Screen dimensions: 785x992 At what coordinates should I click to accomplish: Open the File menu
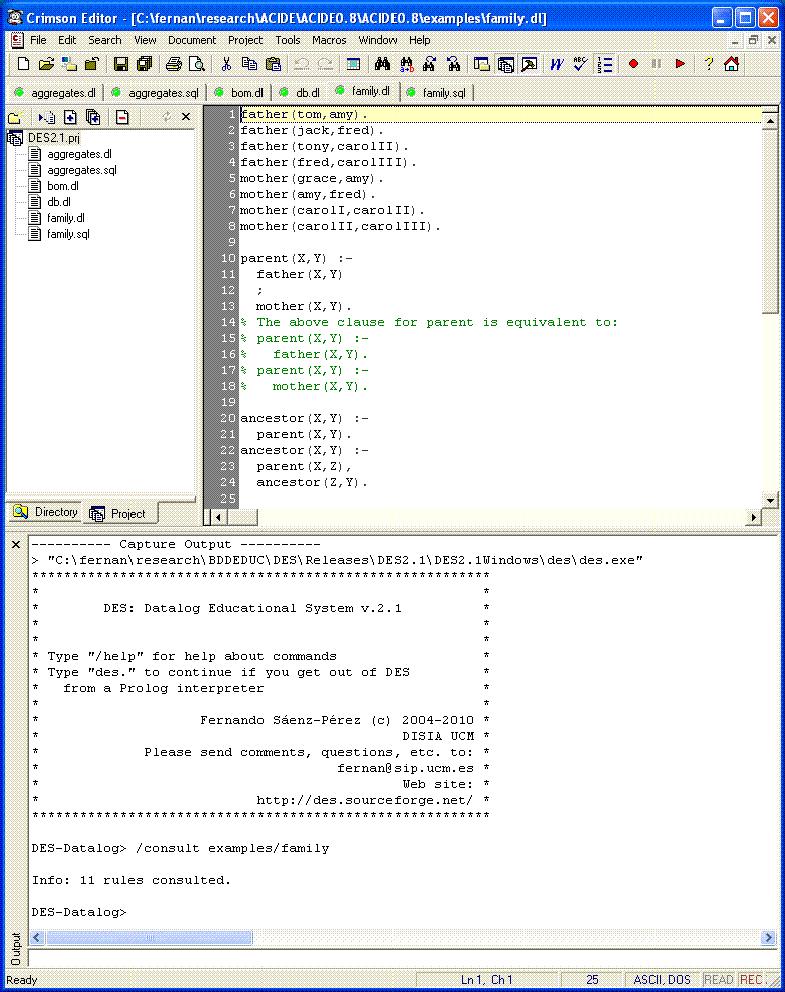coord(38,40)
